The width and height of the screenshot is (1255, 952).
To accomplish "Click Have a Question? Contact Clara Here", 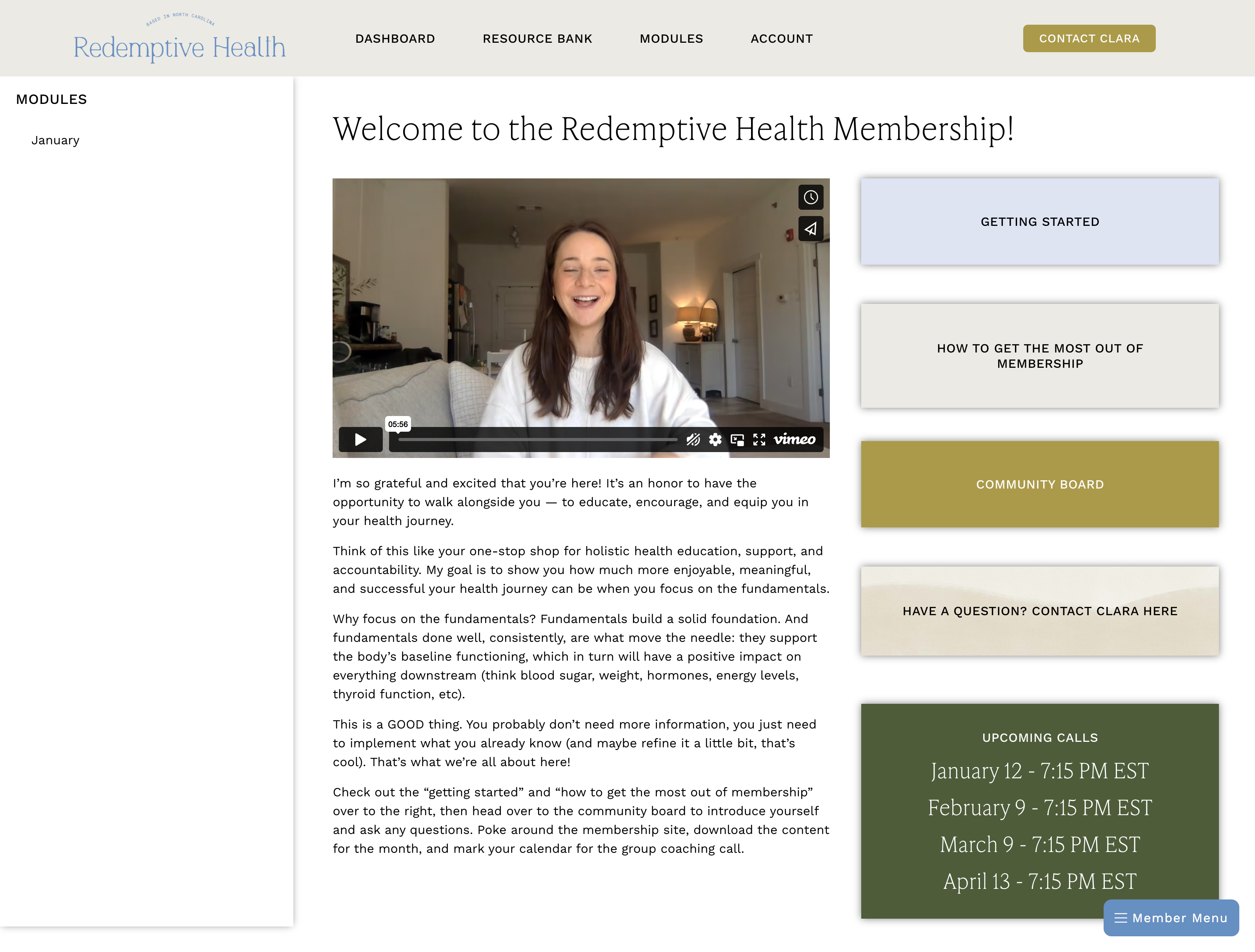I will click(x=1039, y=611).
